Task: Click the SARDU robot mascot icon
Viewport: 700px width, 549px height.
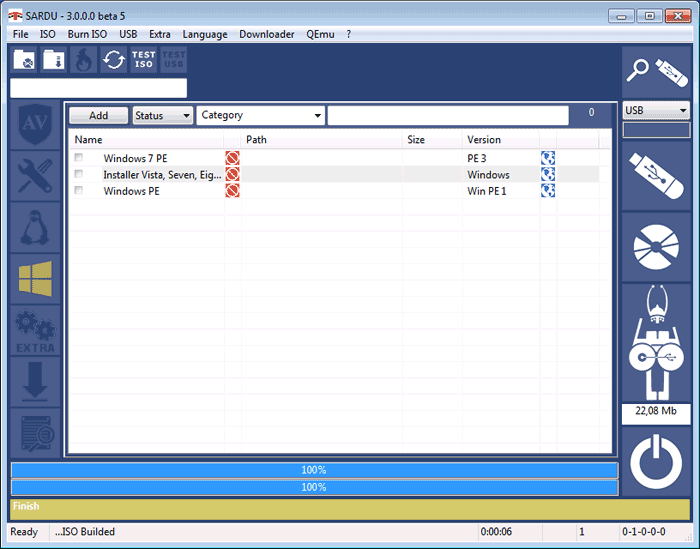Action: coord(656,343)
